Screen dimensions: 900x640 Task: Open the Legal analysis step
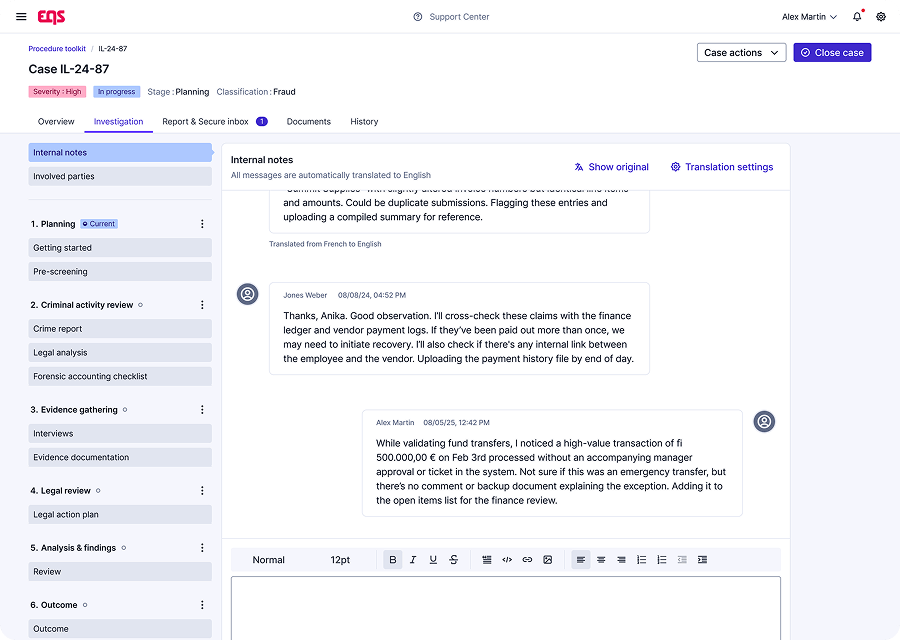click(120, 352)
